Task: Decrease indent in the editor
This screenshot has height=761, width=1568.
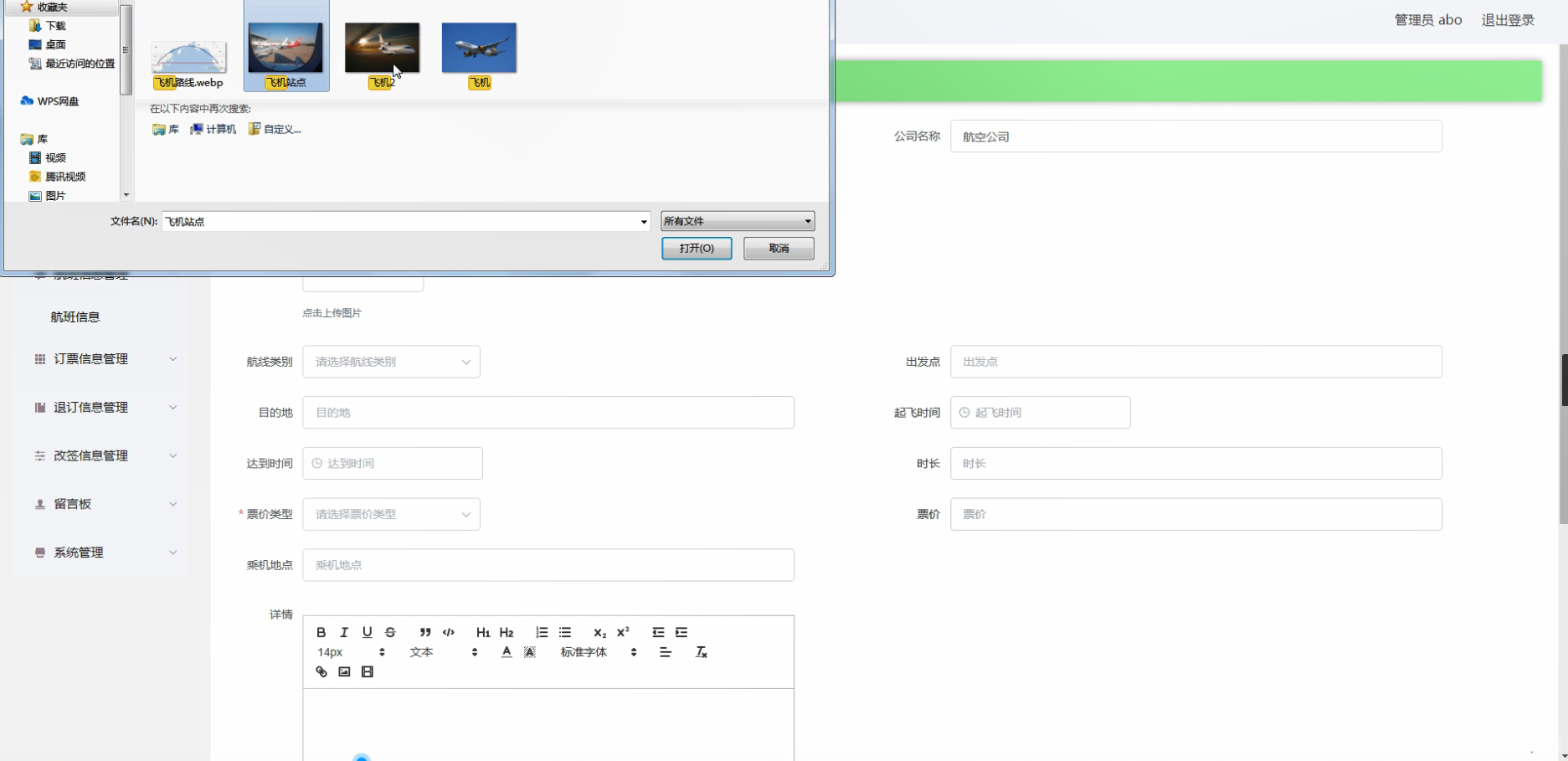Action: pyautogui.click(x=658, y=632)
